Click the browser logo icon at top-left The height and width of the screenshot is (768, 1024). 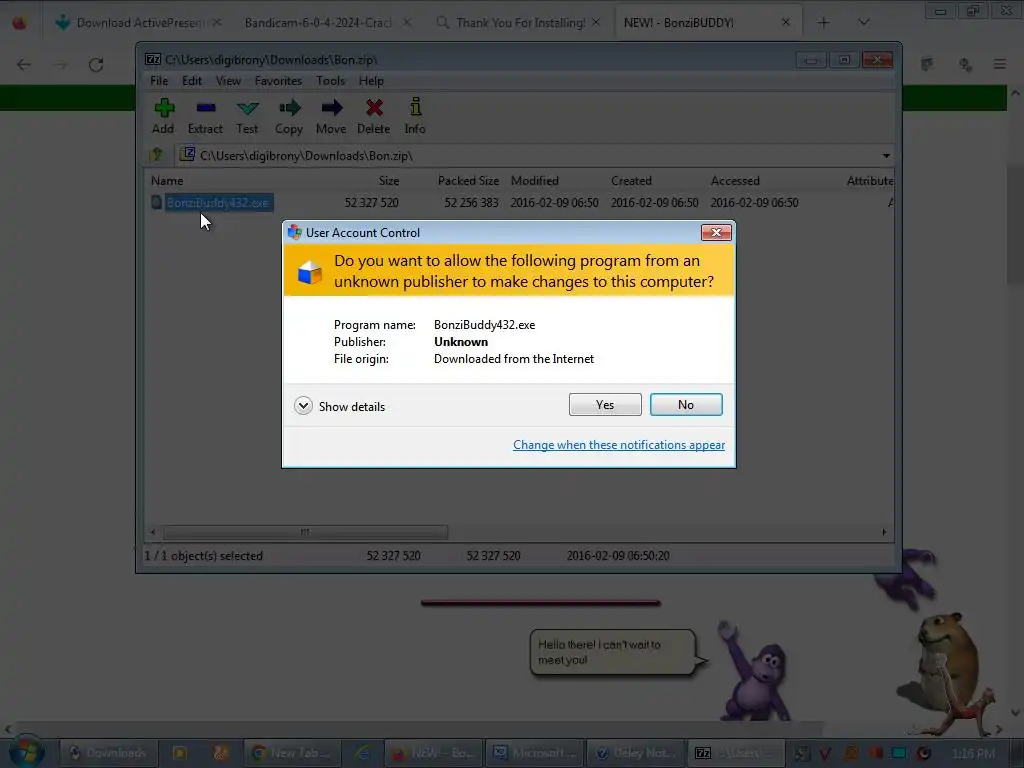coord(20,23)
